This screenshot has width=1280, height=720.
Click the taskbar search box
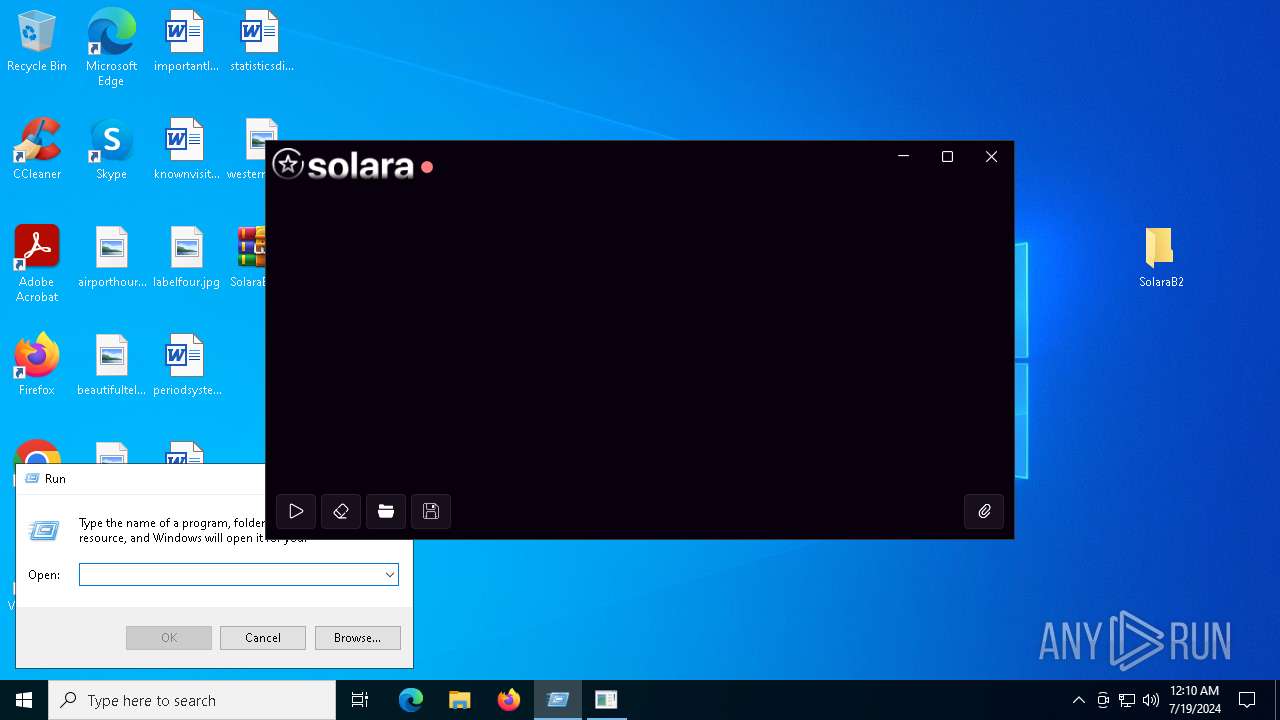pyautogui.click(x=192, y=700)
